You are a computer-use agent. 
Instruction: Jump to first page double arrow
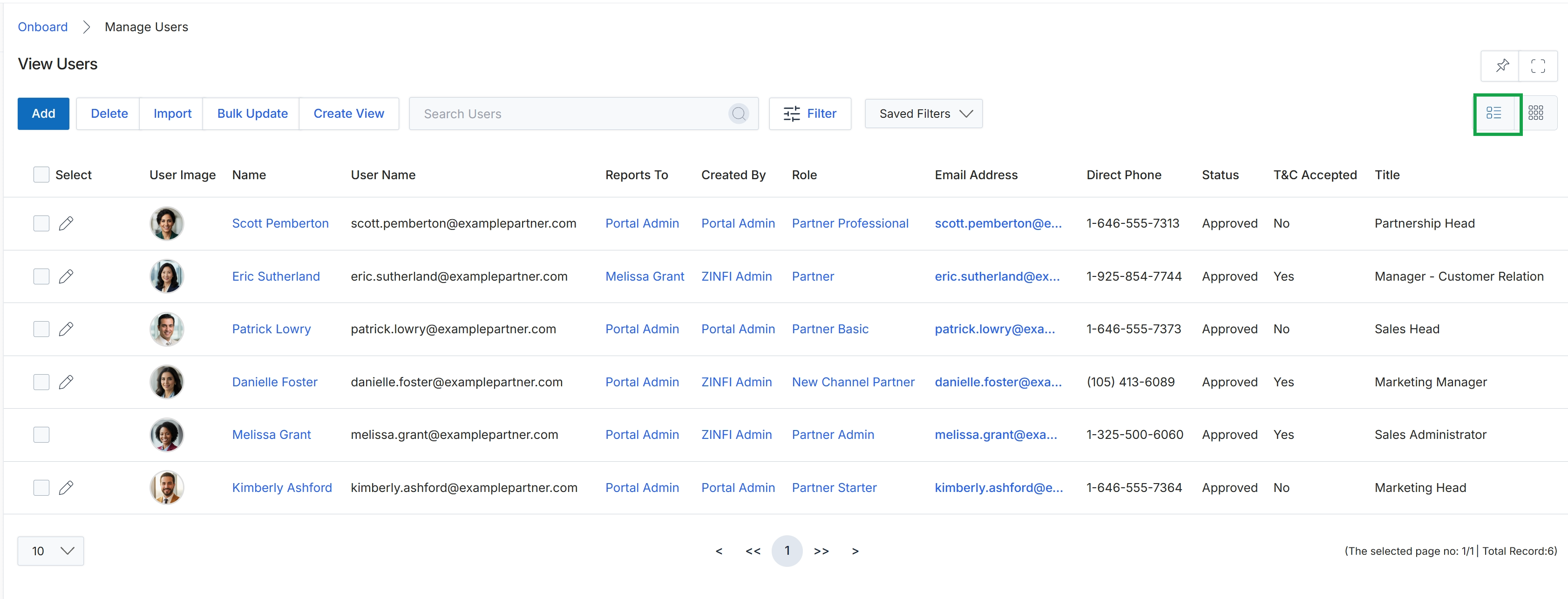(x=753, y=551)
